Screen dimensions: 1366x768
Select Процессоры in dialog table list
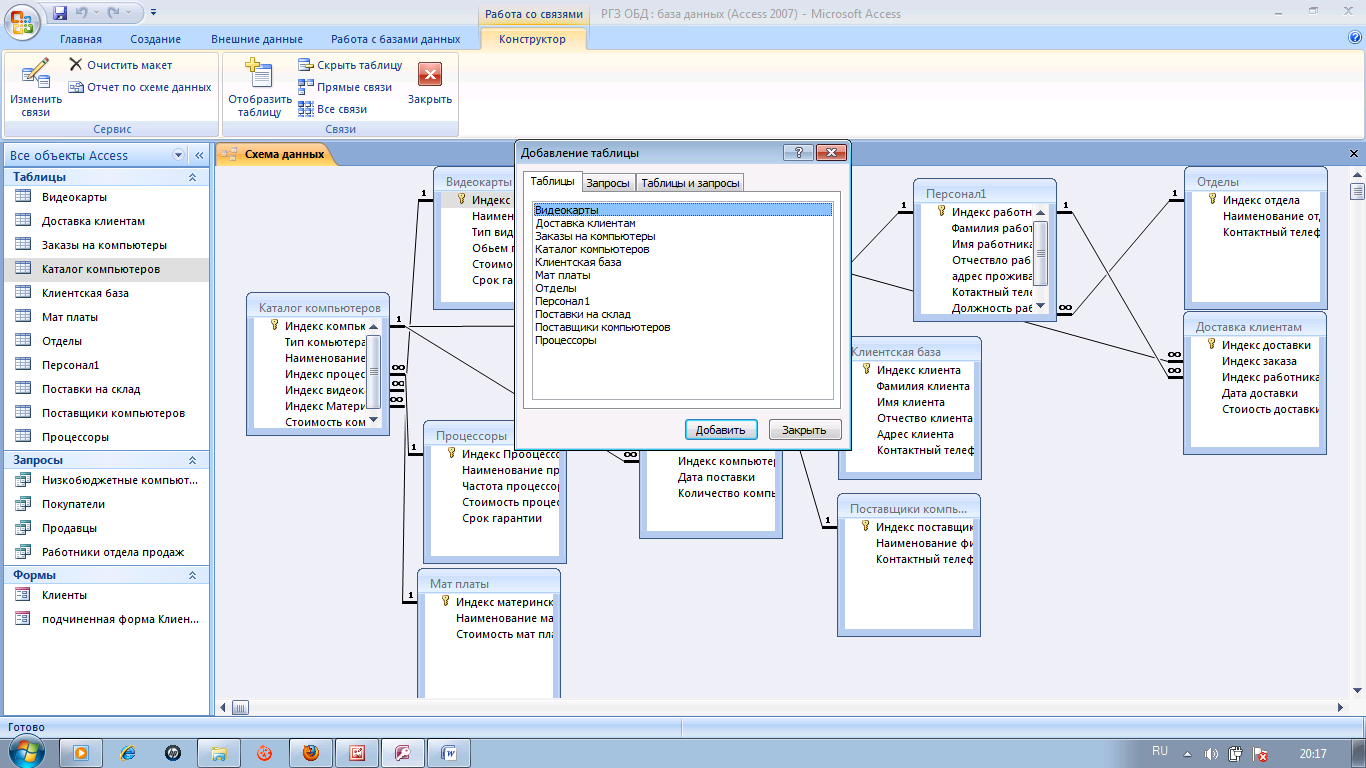pyautogui.click(x=682, y=340)
